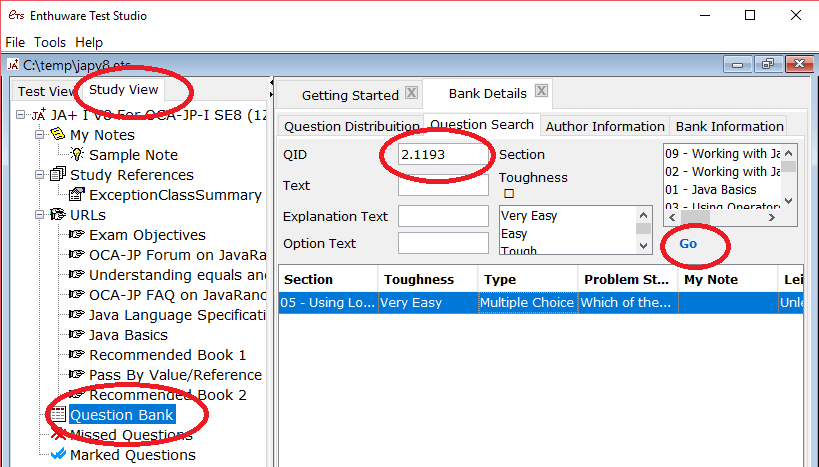Click the Question Bank grid icon
Screen dimensions: 819x467
pyautogui.click(x=58, y=415)
